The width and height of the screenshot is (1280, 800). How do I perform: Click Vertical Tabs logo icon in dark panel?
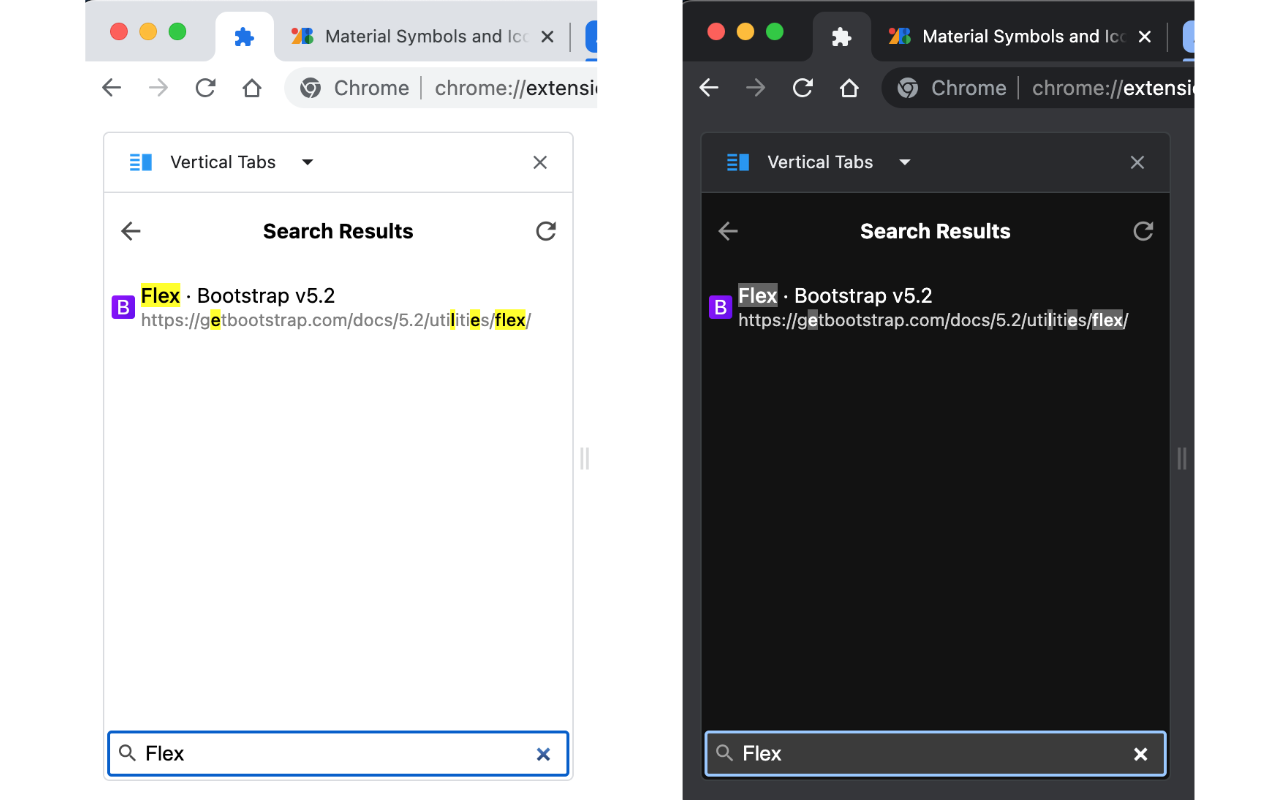coord(738,162)
